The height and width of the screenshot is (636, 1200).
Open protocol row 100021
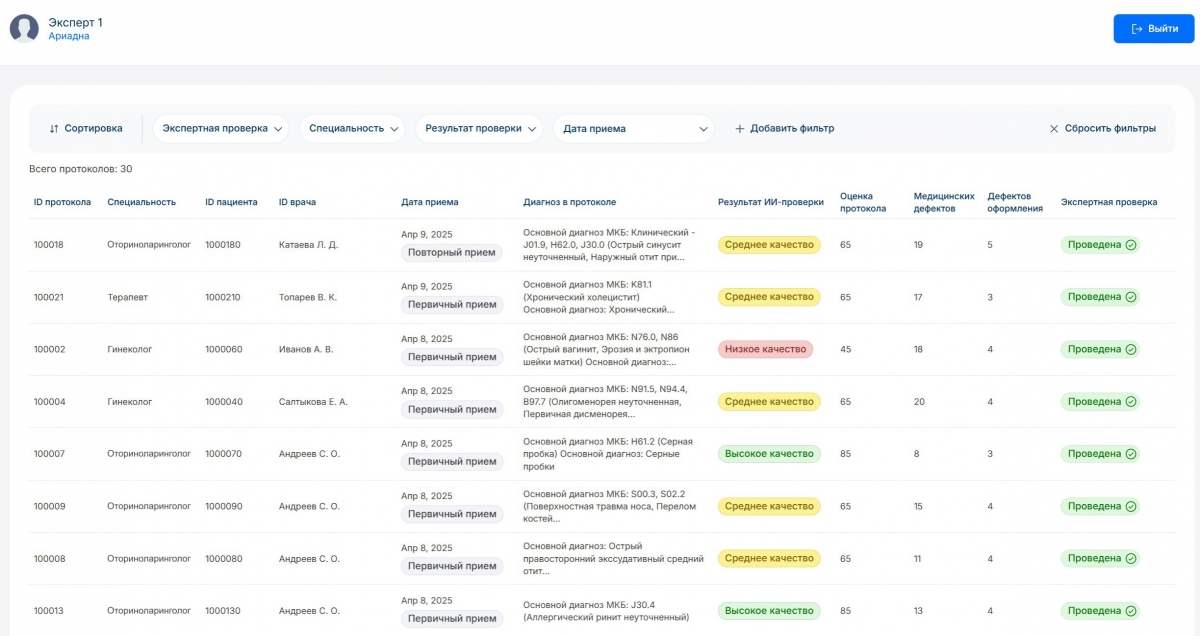[x=49, y=297]
